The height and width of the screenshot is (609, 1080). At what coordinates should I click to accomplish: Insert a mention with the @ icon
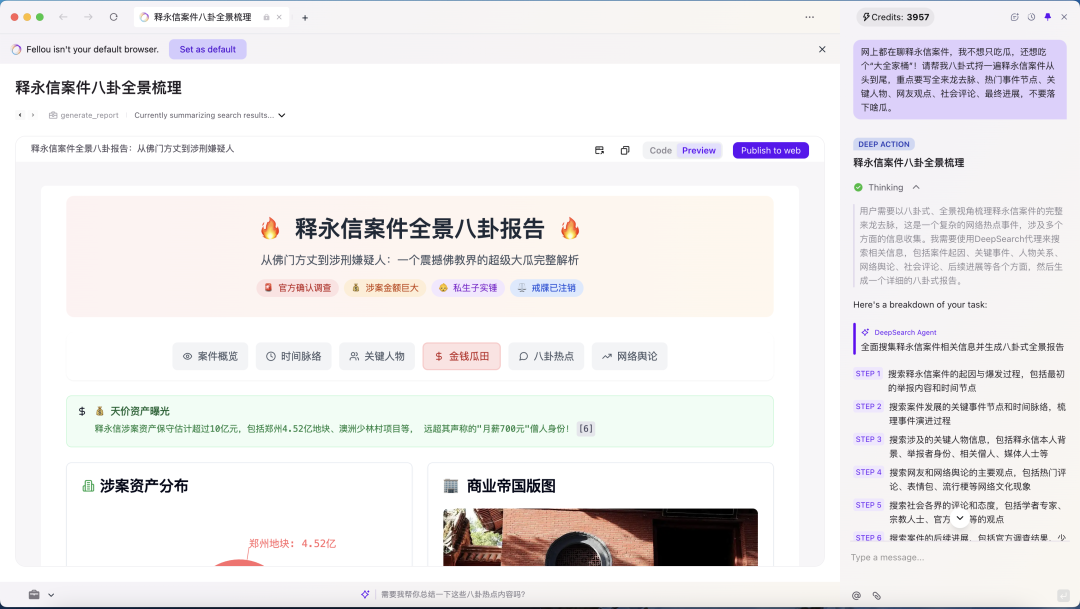pyautogui.click(x=856, y=595)
